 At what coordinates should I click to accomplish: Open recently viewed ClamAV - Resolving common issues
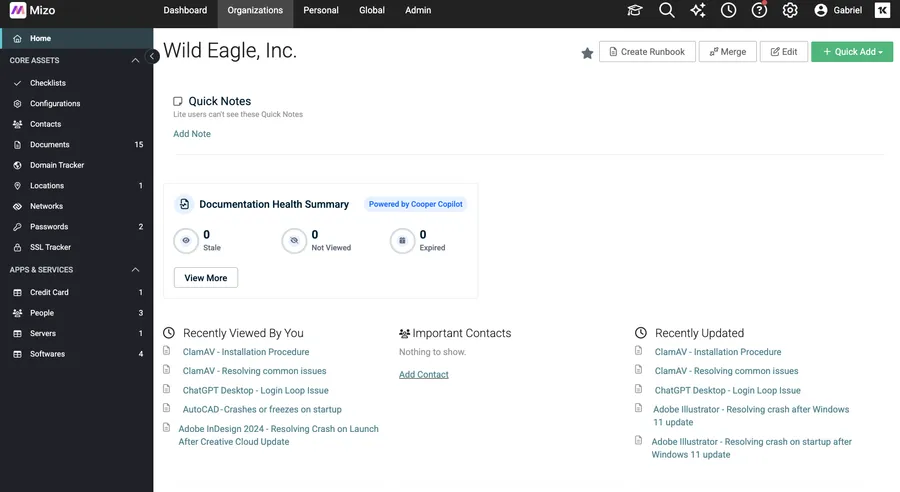point(254,371)
